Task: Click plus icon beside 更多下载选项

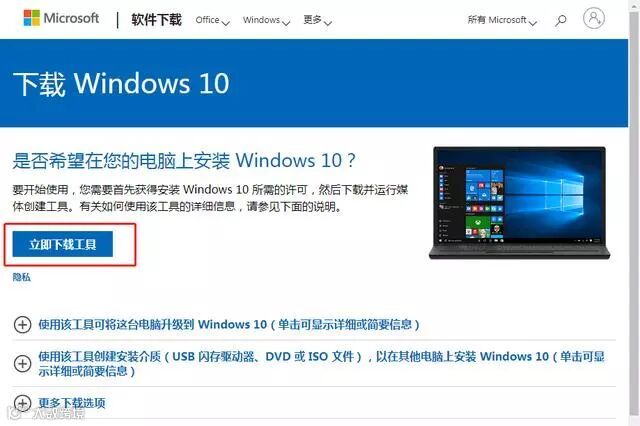Action: [x=22, y=403]
